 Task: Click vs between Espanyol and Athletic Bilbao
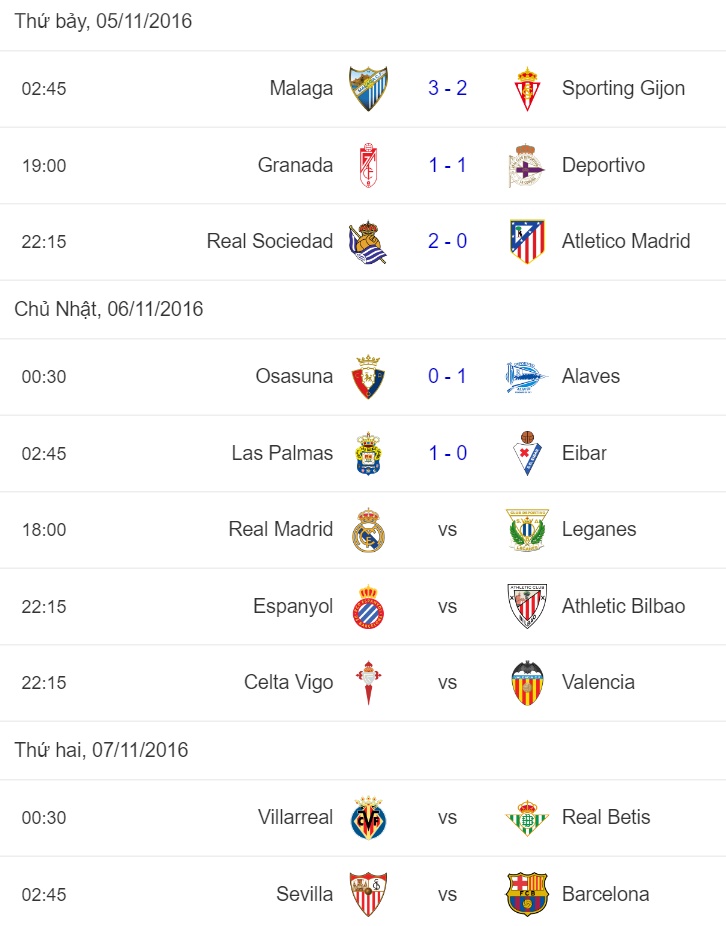447,607
